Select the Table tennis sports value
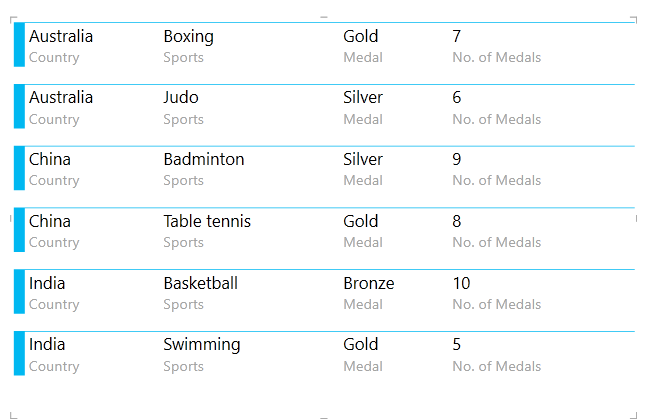The image size is (647, 420). coord(207,222)
